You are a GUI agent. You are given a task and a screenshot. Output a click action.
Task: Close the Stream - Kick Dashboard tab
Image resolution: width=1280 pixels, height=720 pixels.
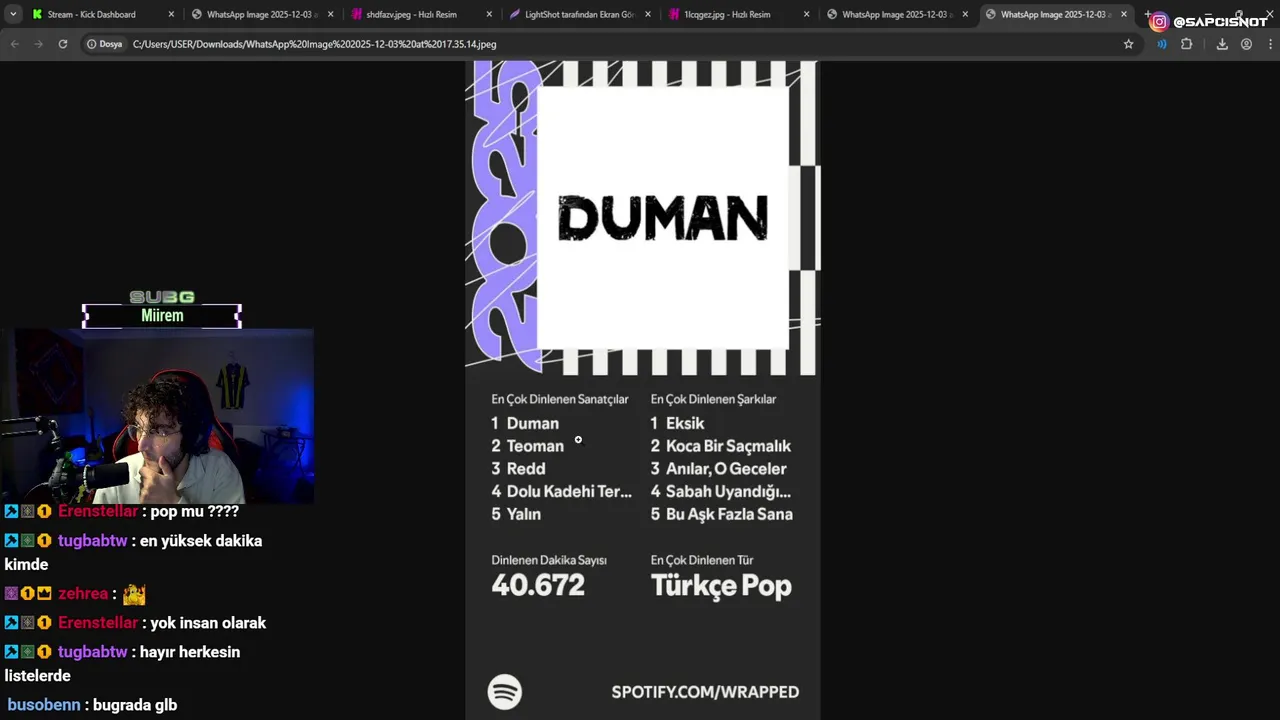[171, 14]
